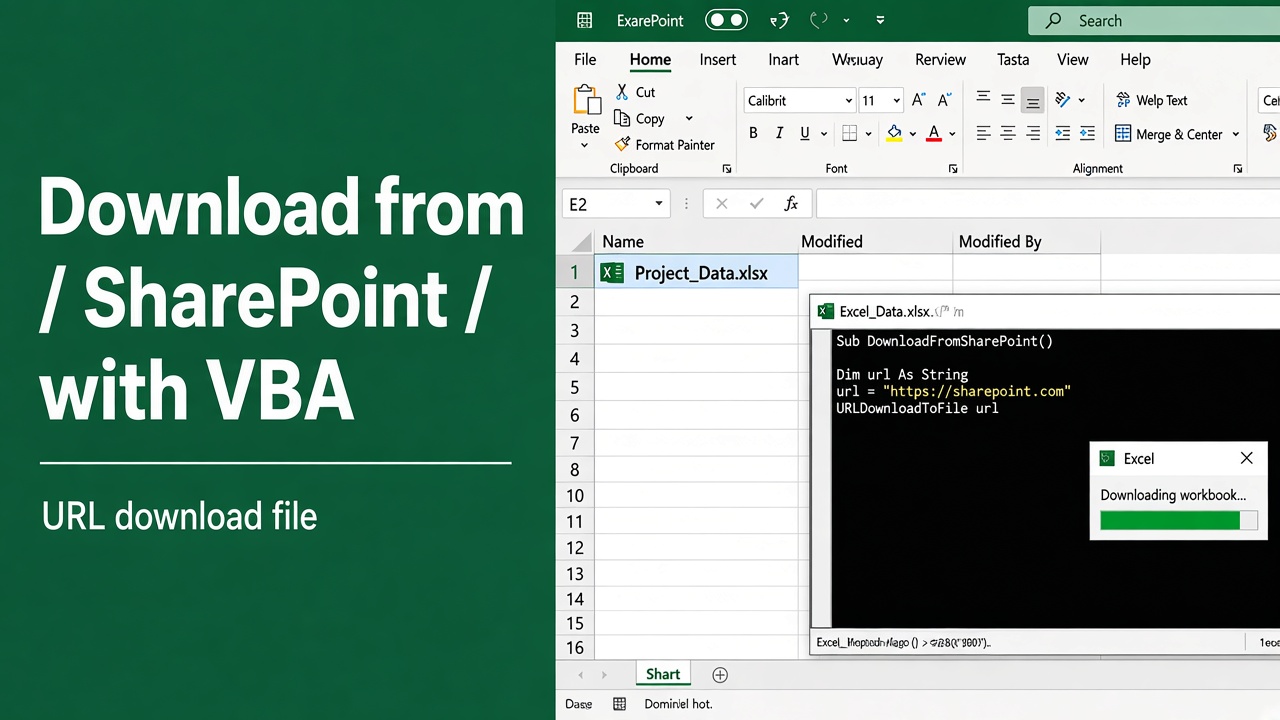Screen dimensions: 1280x720
Task: Expand Font group dialog launcher
Action: (x=953, y=169)
